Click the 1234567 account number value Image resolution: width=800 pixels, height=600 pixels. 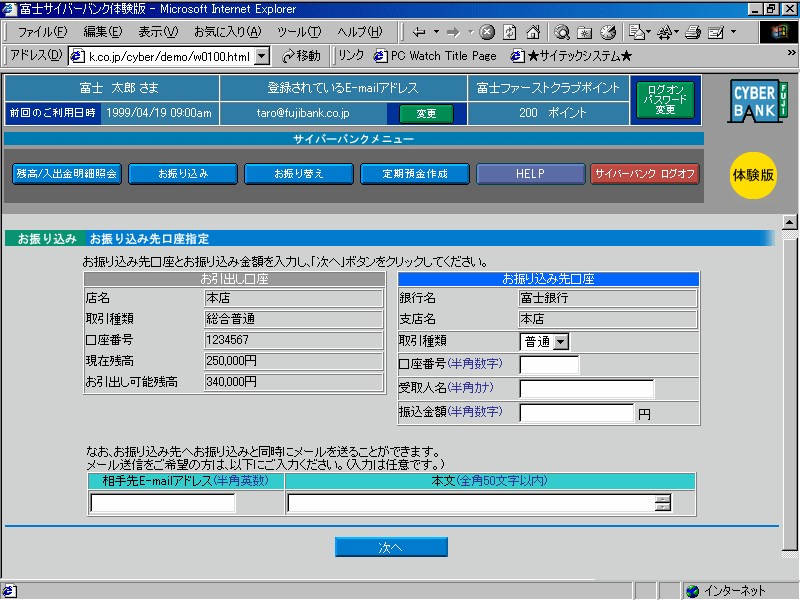[x=227, y=340]
